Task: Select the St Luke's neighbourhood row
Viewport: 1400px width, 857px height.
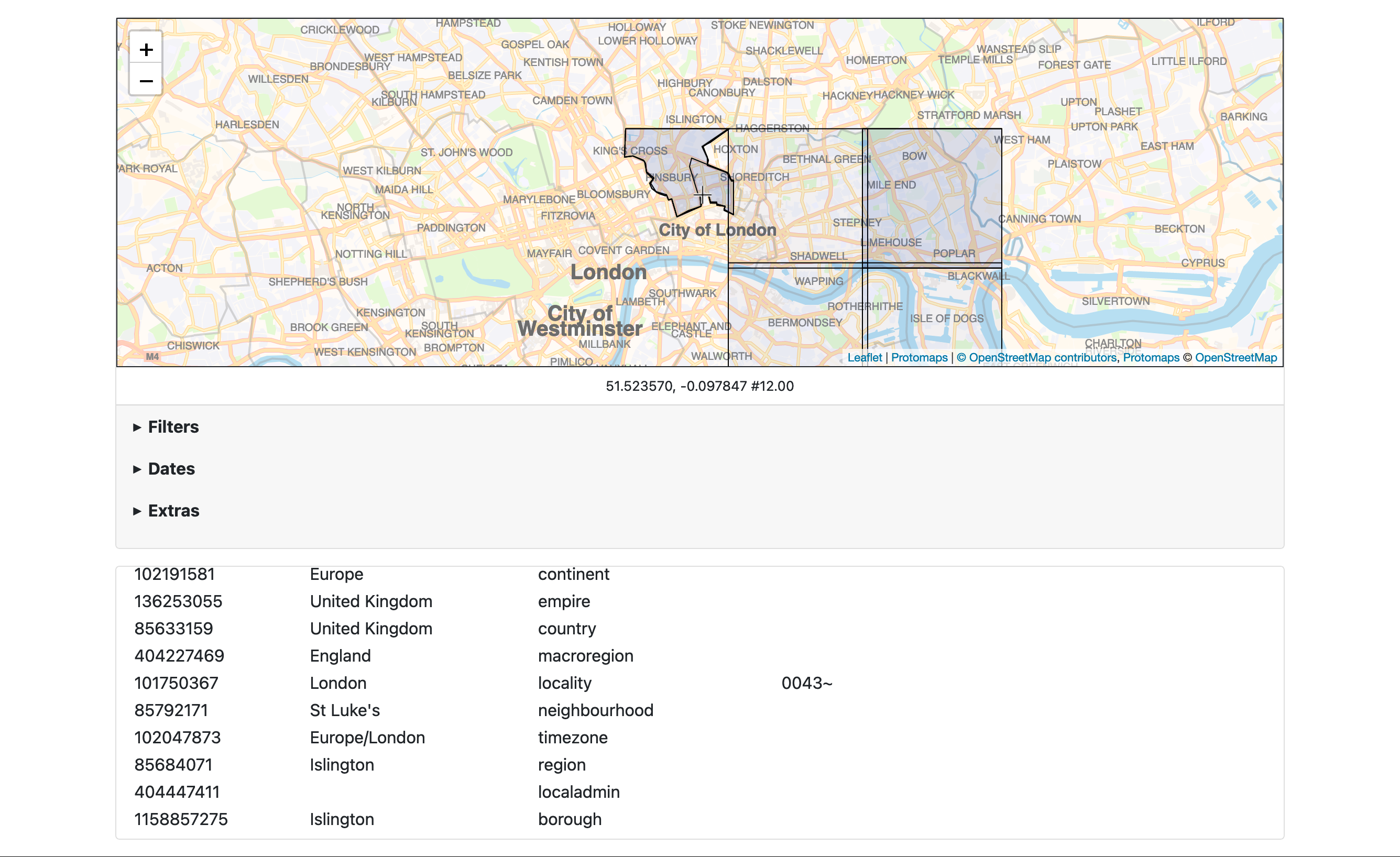Action: click(344, 710)
